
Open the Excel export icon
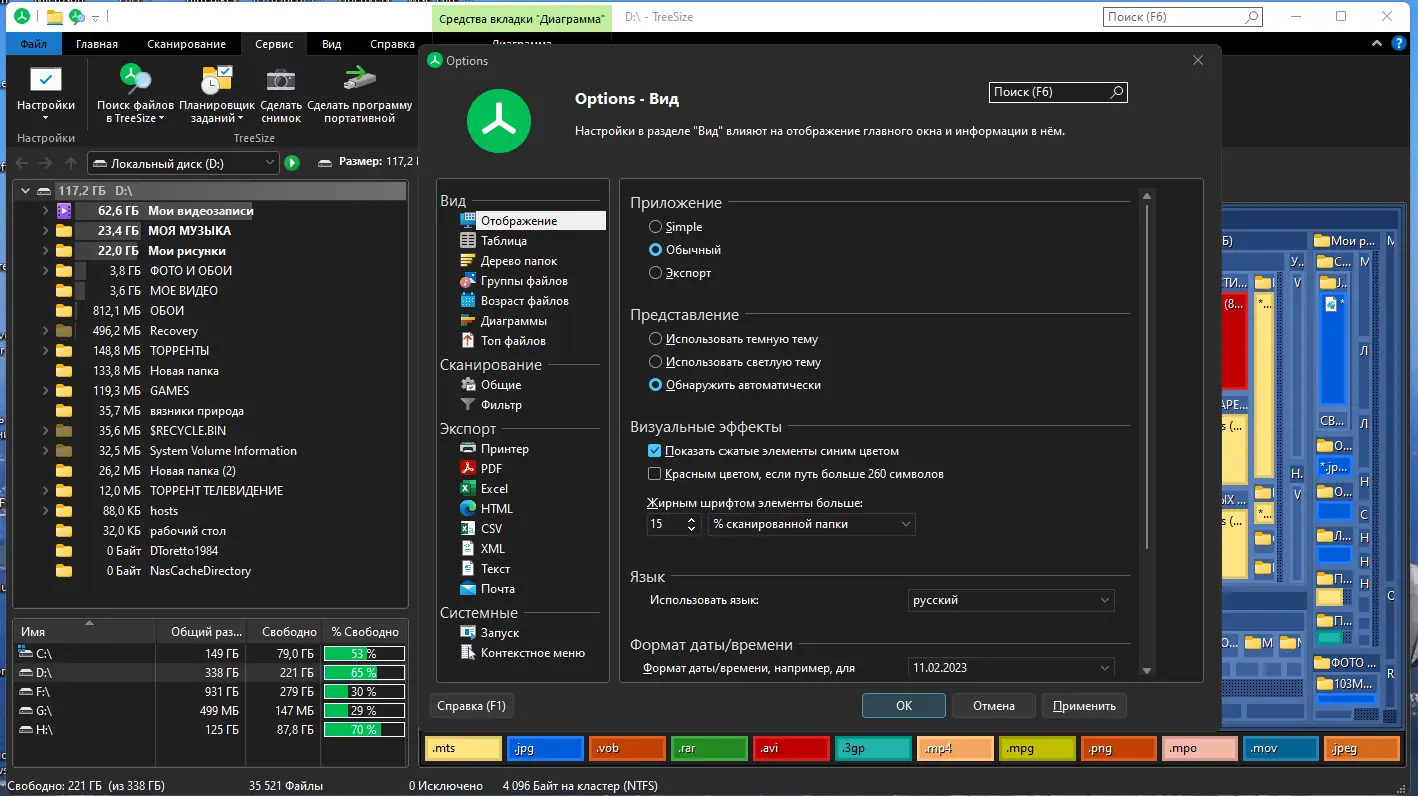point(468,489)
